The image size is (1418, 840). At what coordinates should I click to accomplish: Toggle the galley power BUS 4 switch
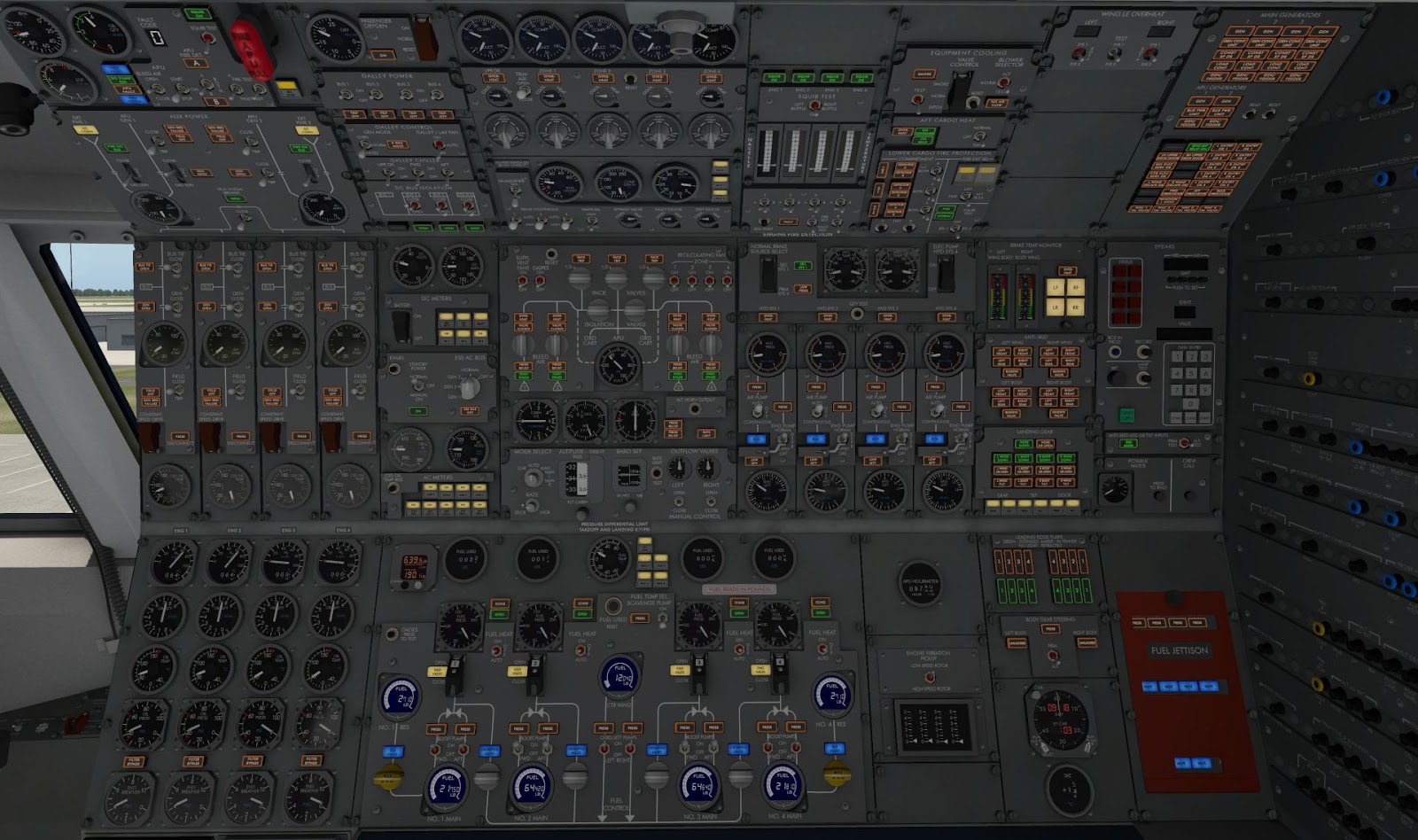coord(437,95)
